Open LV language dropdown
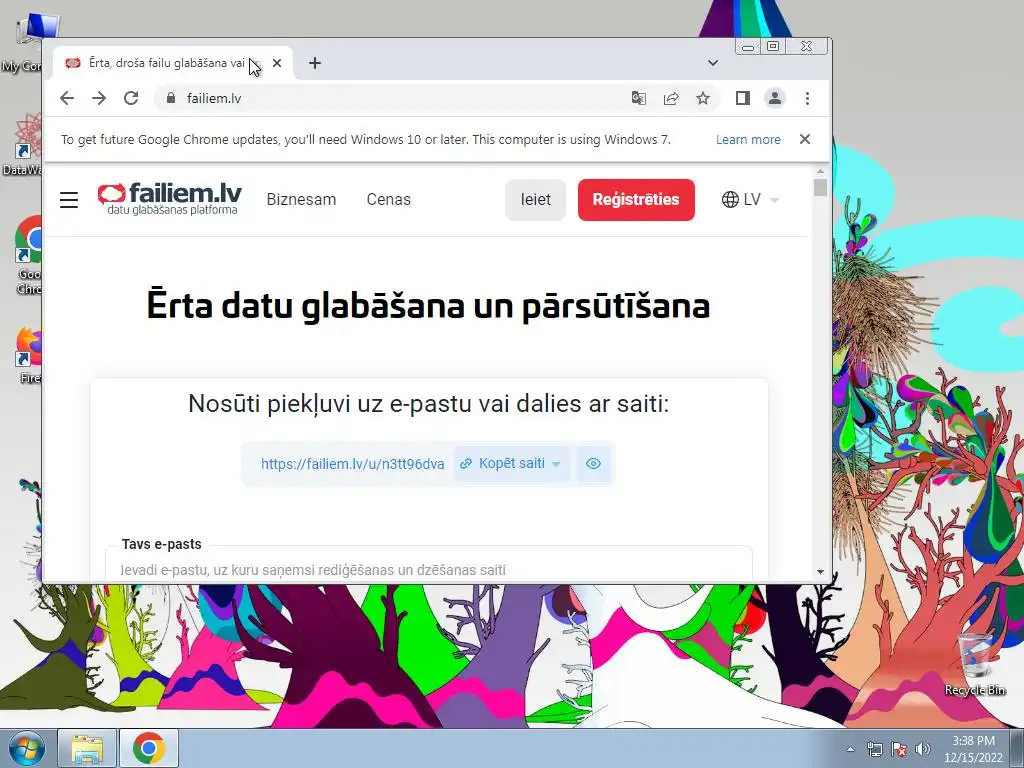 [x=750, y=199]
